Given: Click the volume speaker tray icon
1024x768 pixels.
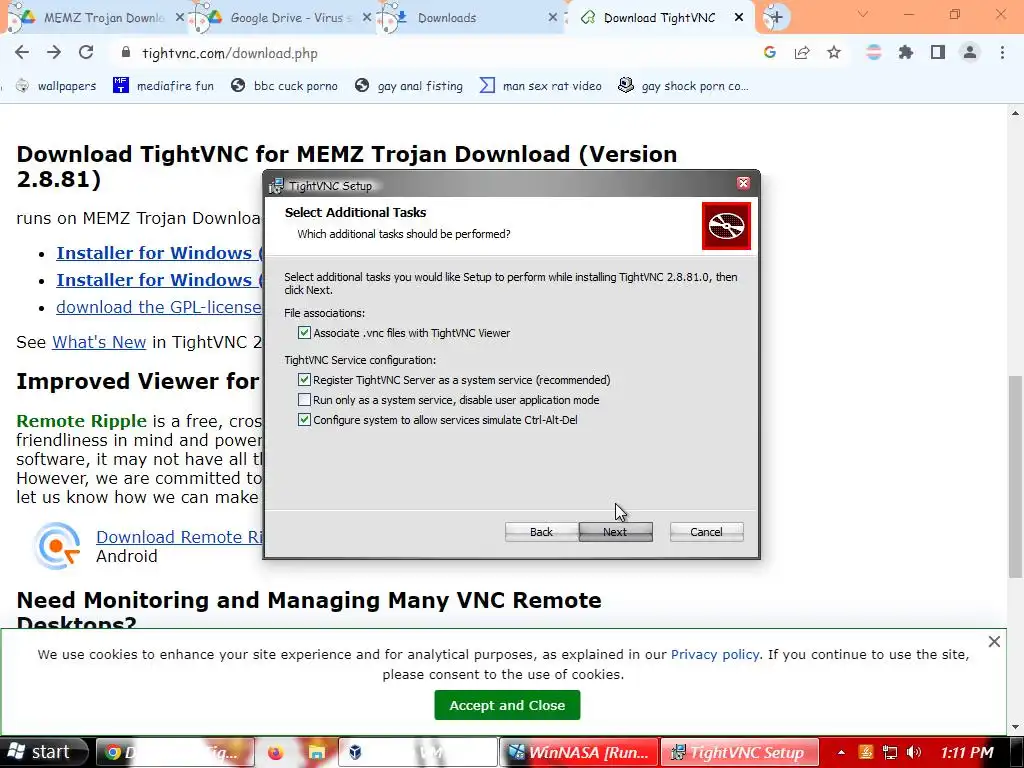Looking at the screenshot, I should click(x=914, y=752).
